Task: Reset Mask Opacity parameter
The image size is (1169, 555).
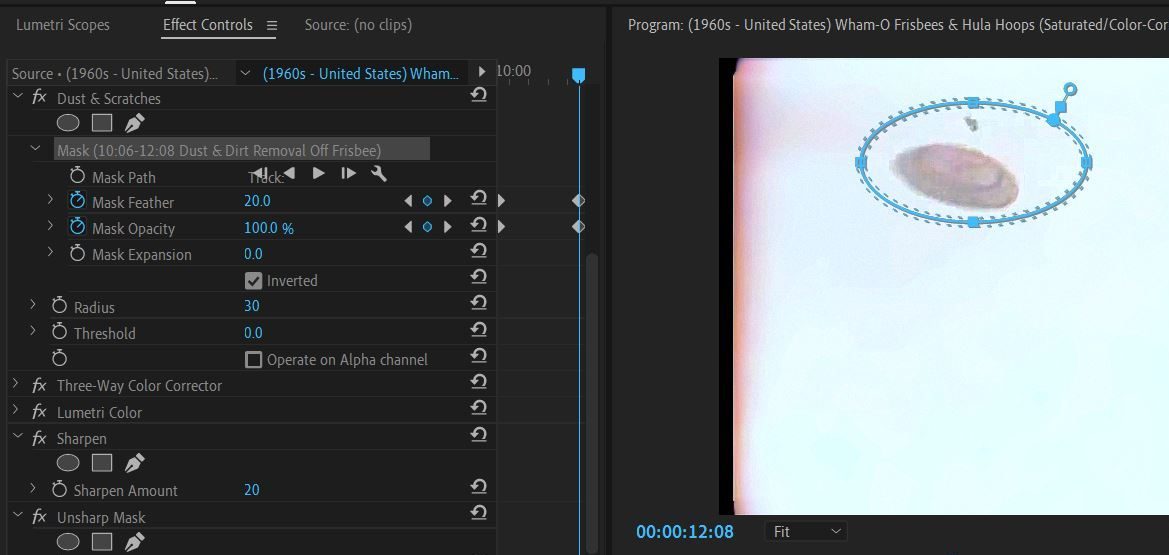Action: point(479,225)
